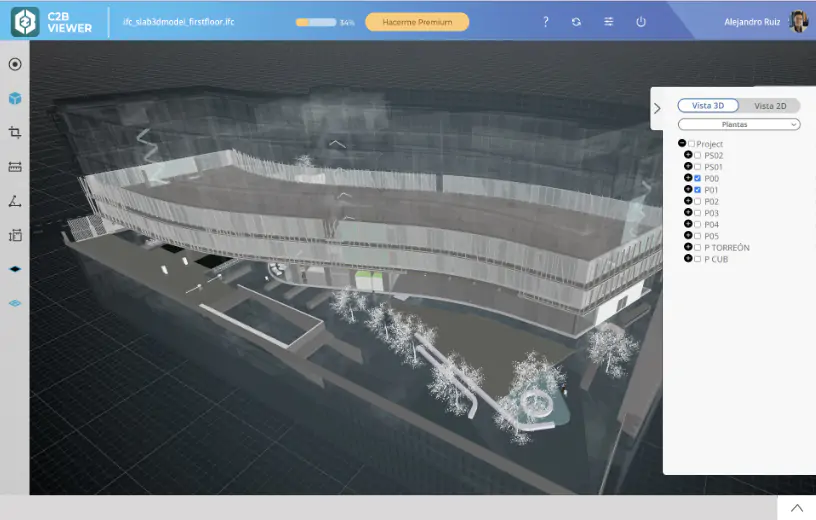Screen dimensions: 816x520
Task: Check the PS02 floor checkbox
Action: click(698, 156)
